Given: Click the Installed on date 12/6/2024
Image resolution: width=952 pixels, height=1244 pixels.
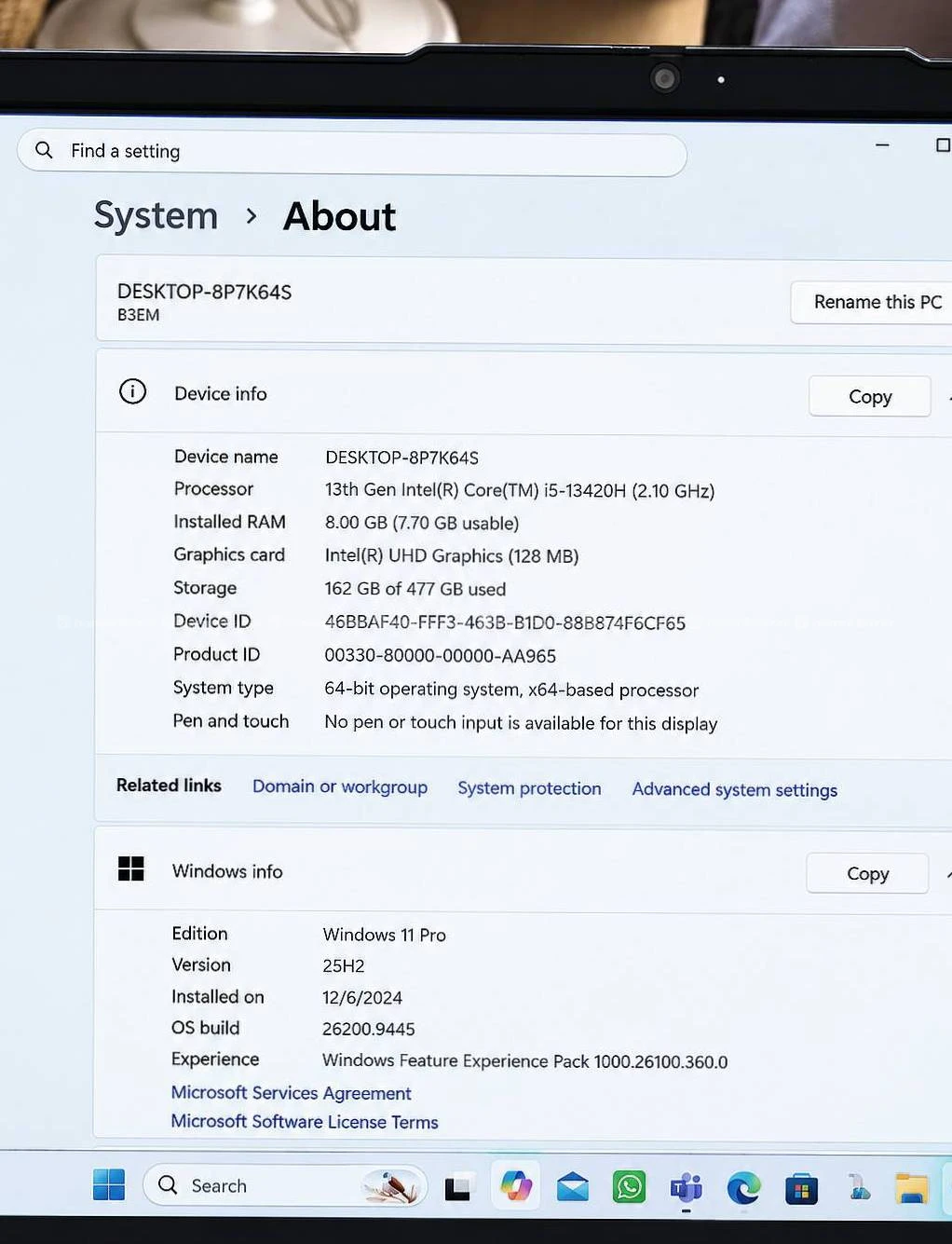Looking at the screenshot, I should click(362, 998).
